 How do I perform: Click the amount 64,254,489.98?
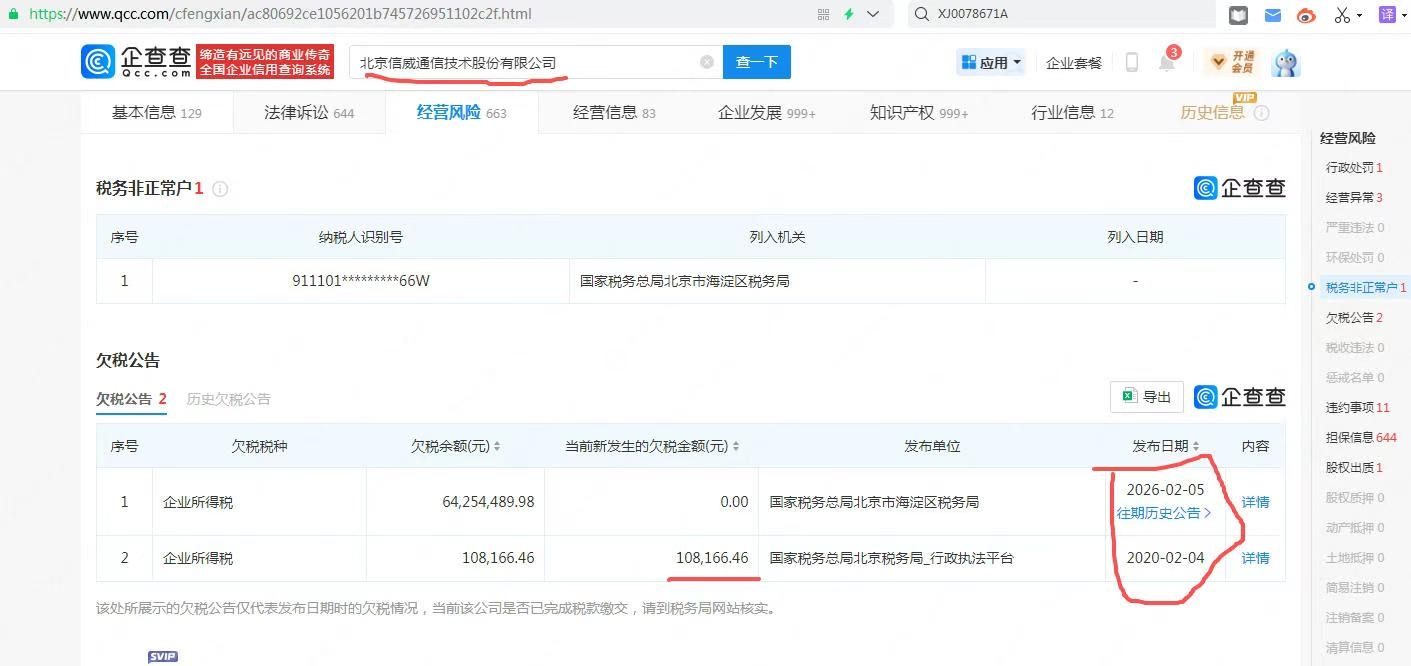click(x=488, y=502)
